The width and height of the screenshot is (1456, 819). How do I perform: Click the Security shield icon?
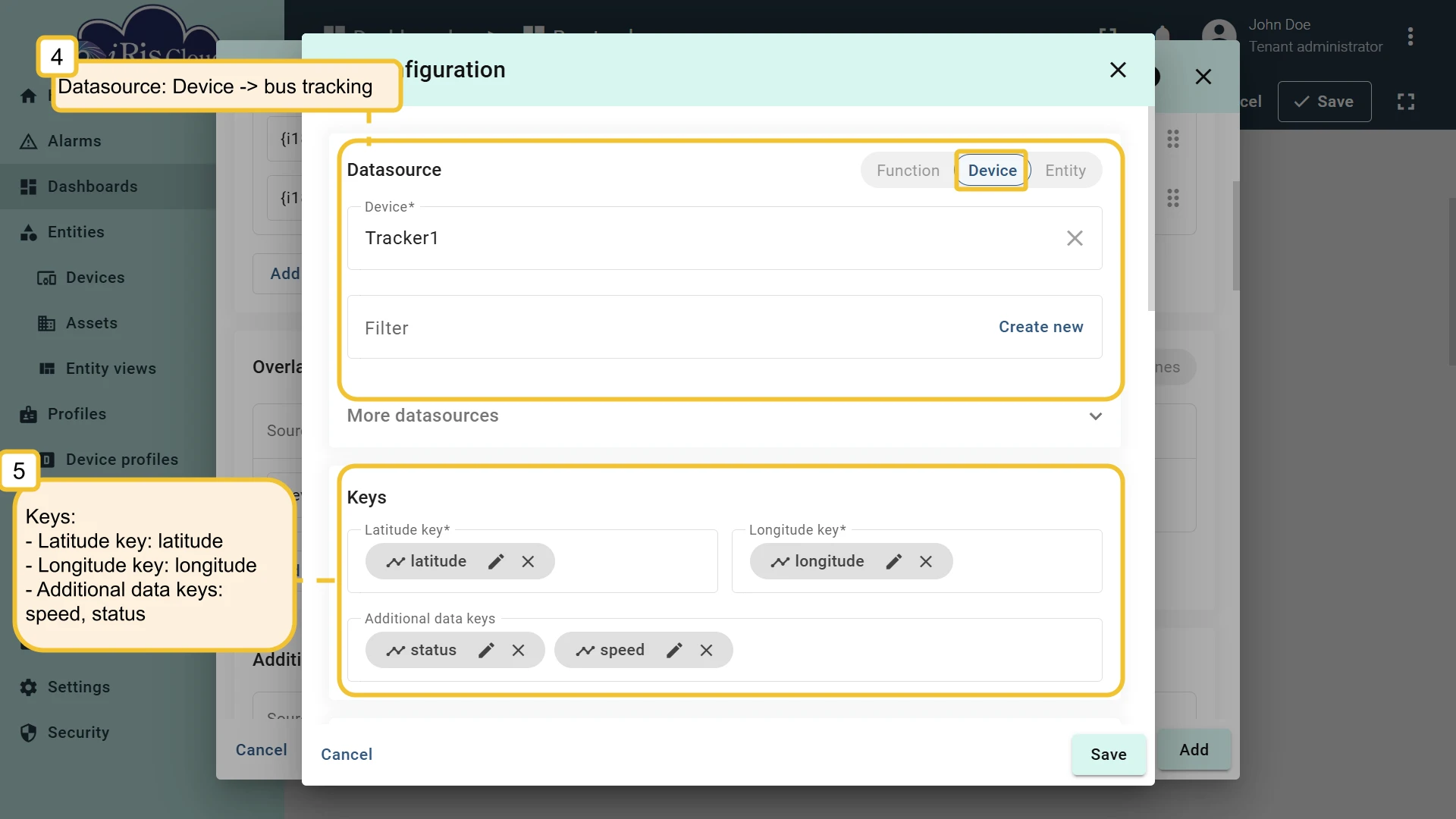(x=28, y=733)
